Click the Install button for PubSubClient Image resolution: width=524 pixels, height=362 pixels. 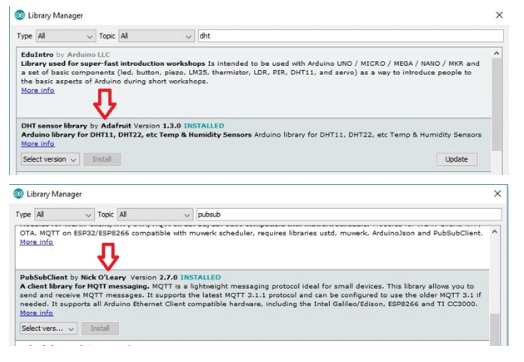(100, 329)
